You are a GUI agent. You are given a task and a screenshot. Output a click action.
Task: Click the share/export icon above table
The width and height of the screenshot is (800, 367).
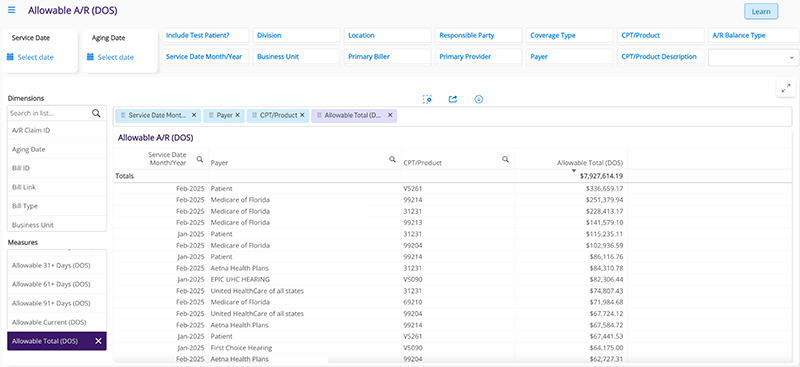(x=453, y=99)
